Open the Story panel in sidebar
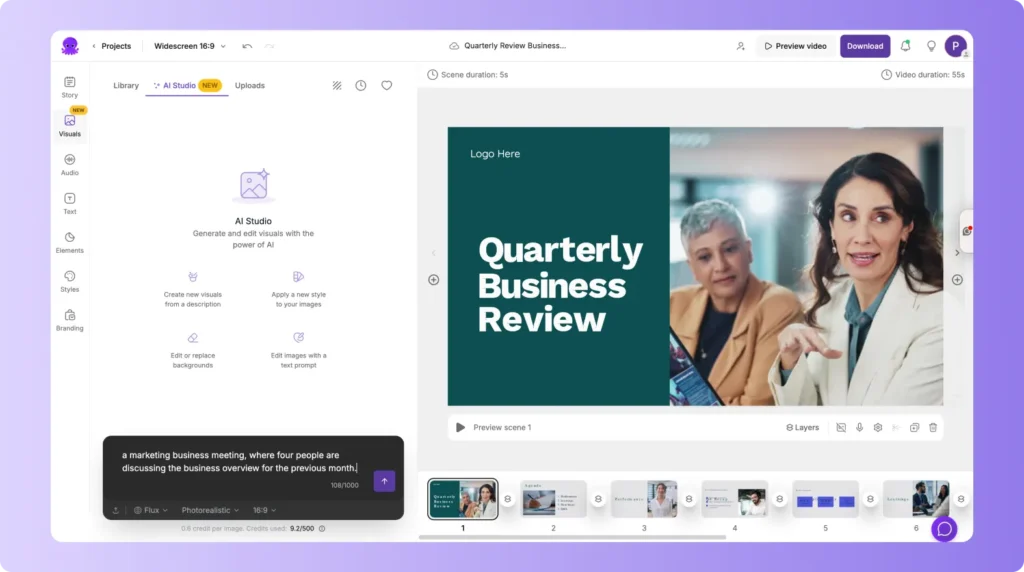 tap(69, 86)
